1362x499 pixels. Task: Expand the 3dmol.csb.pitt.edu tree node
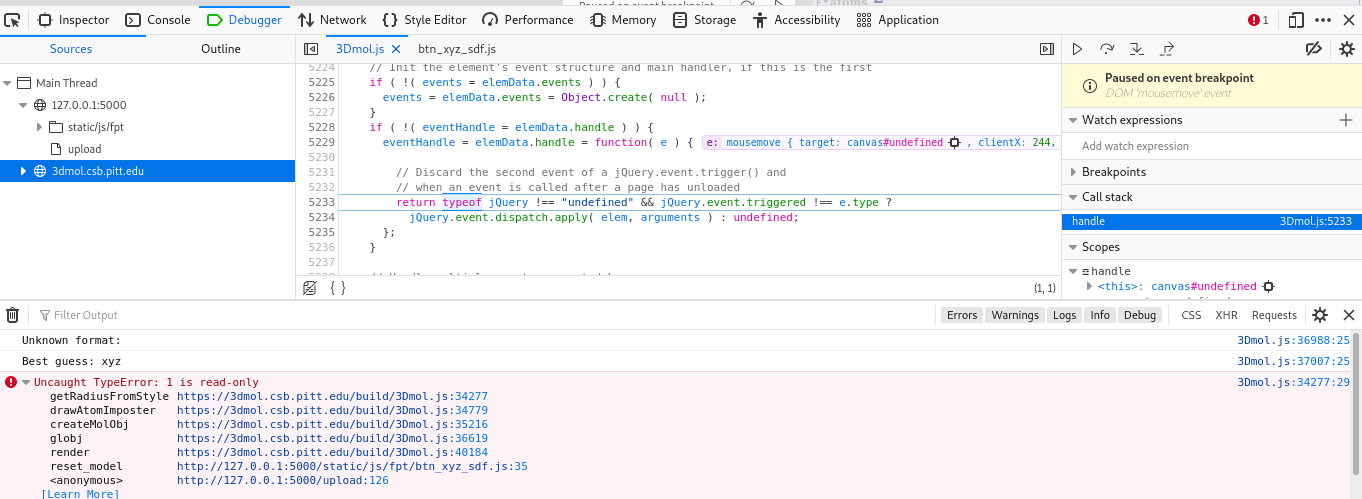click(x=24, y=171)
